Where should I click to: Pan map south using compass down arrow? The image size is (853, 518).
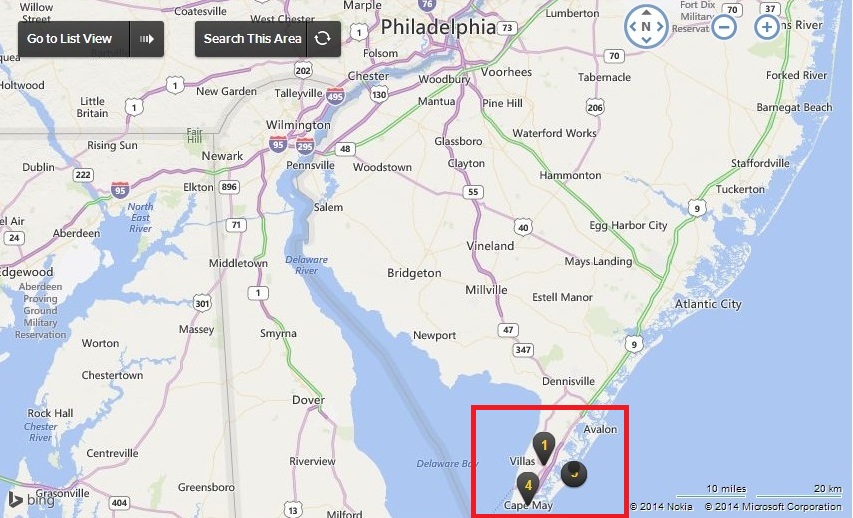pyautogui.click(x=646, y=40)
